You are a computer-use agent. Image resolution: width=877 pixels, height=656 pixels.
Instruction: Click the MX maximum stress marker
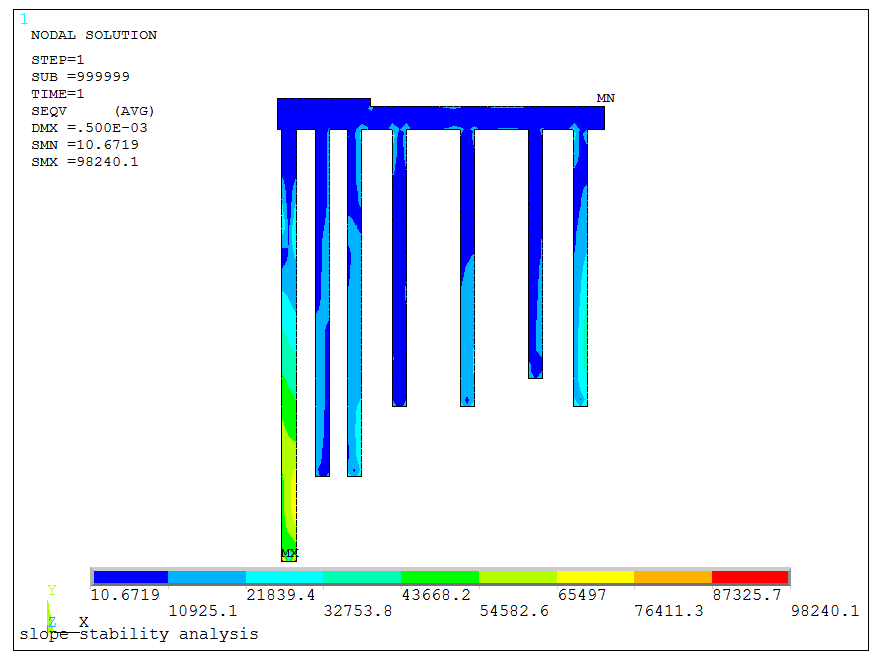[289, 553]
